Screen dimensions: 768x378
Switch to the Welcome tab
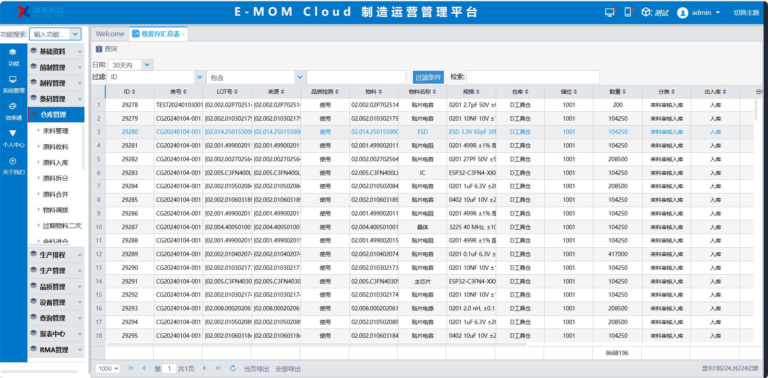pos(110,34)
